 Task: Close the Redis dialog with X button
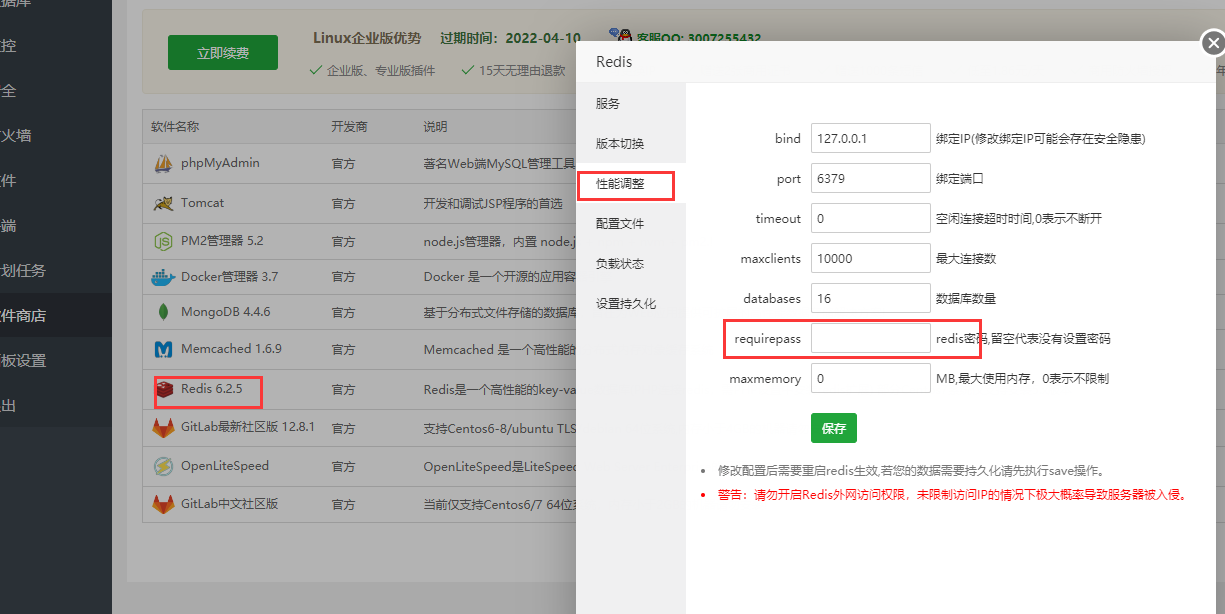[1212, 44]
